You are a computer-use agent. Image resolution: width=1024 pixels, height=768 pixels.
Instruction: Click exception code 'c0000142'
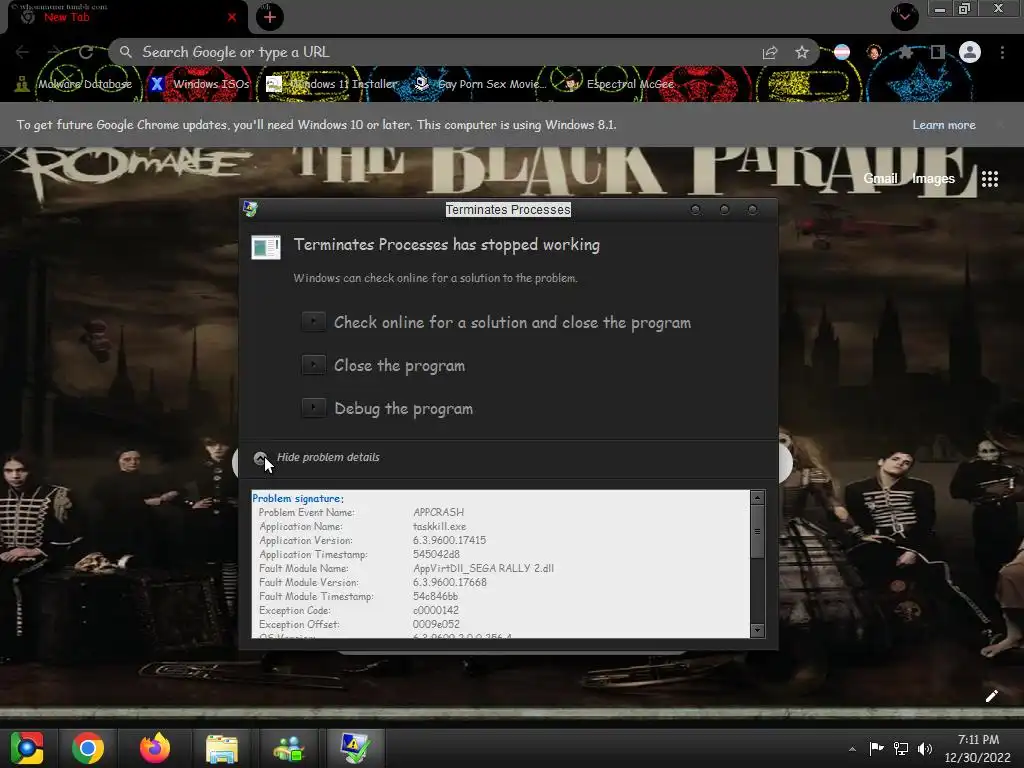[436, 610]
